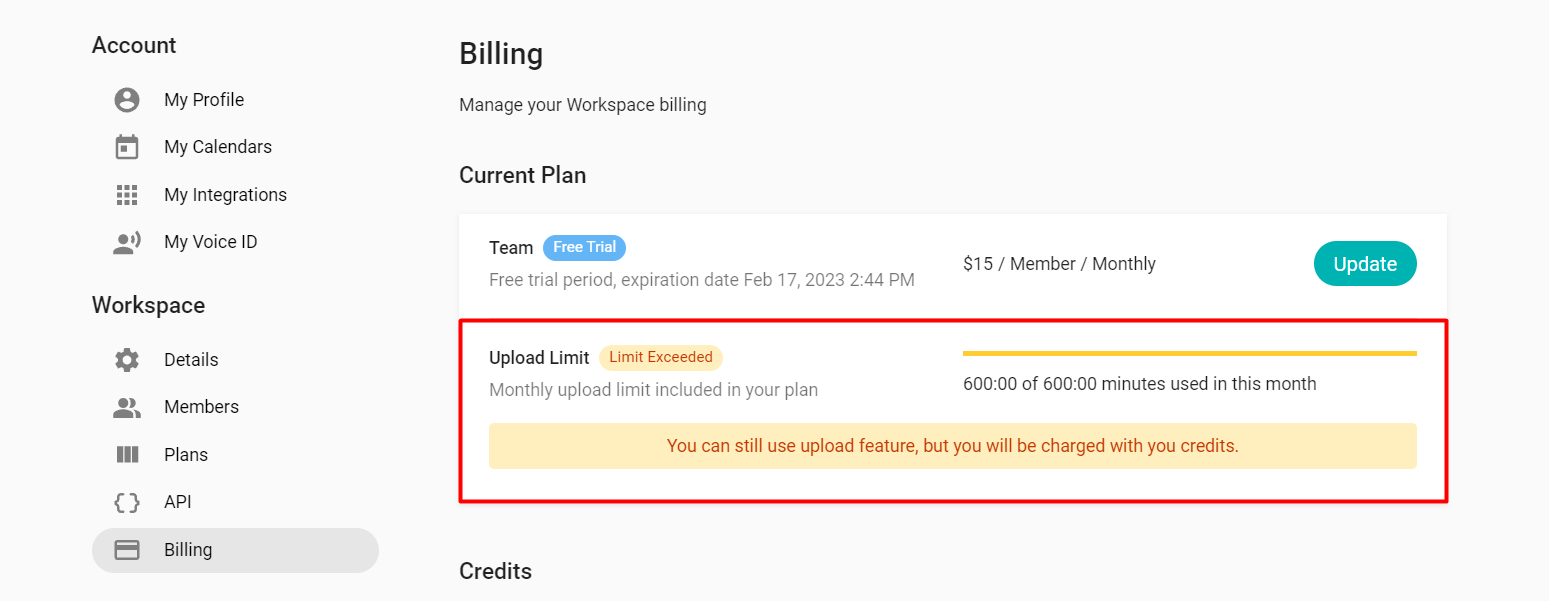Click the My Integrations grid icon
This screenshot has height=601, width=1549.
pos(127,195)
